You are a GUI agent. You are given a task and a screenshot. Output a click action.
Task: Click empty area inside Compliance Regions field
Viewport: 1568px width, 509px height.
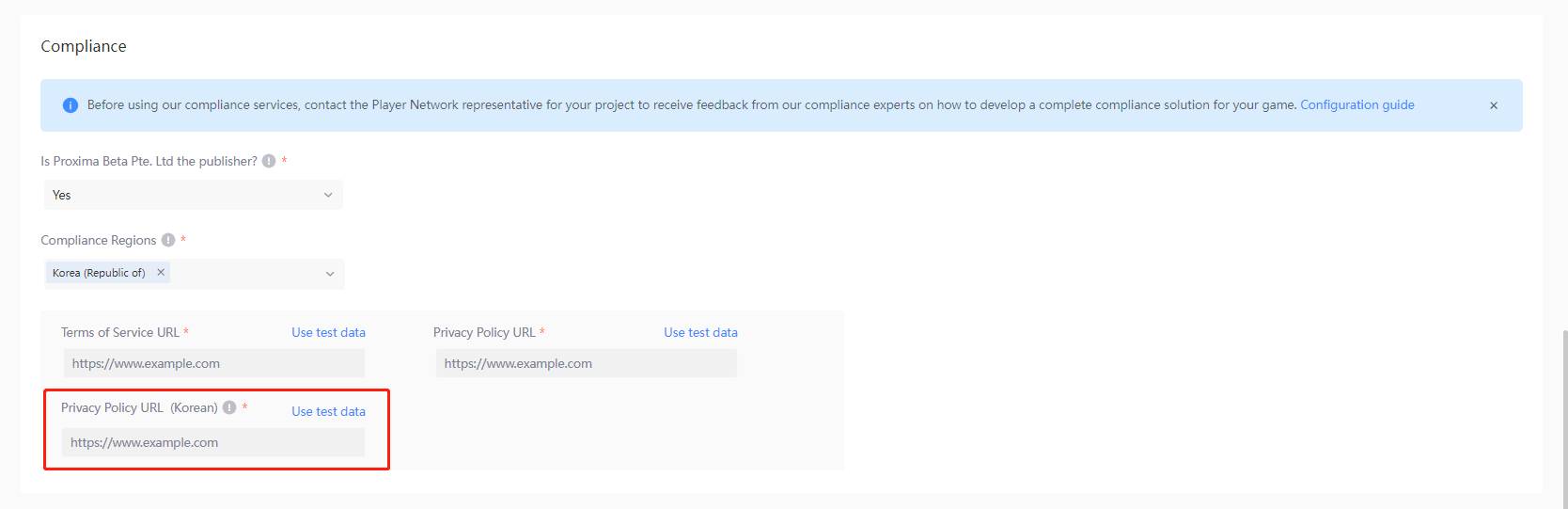pos(244,274)
